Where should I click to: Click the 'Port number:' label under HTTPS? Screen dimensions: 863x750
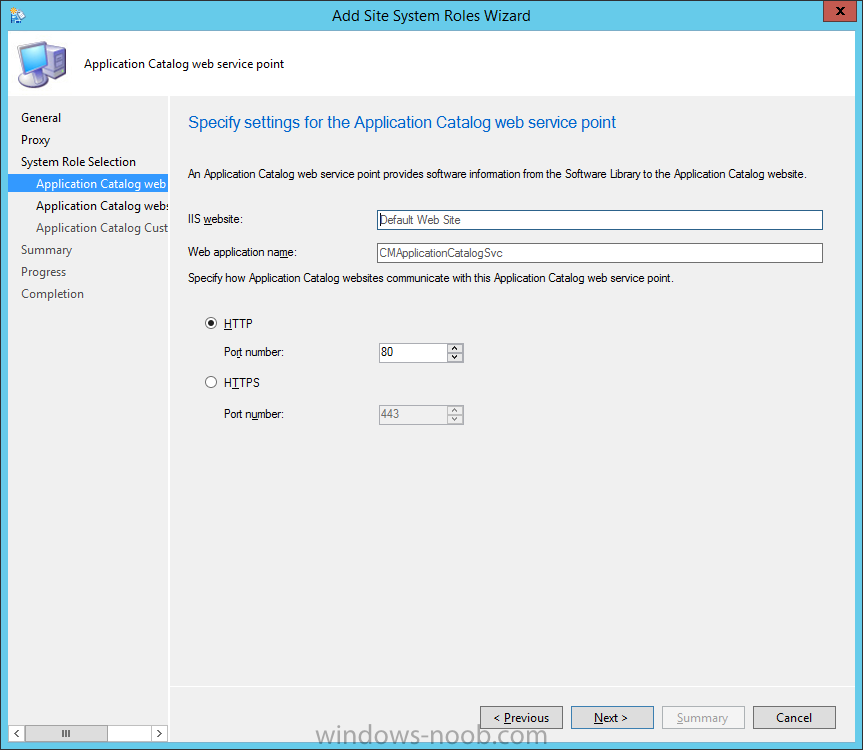tap(254, 414)
